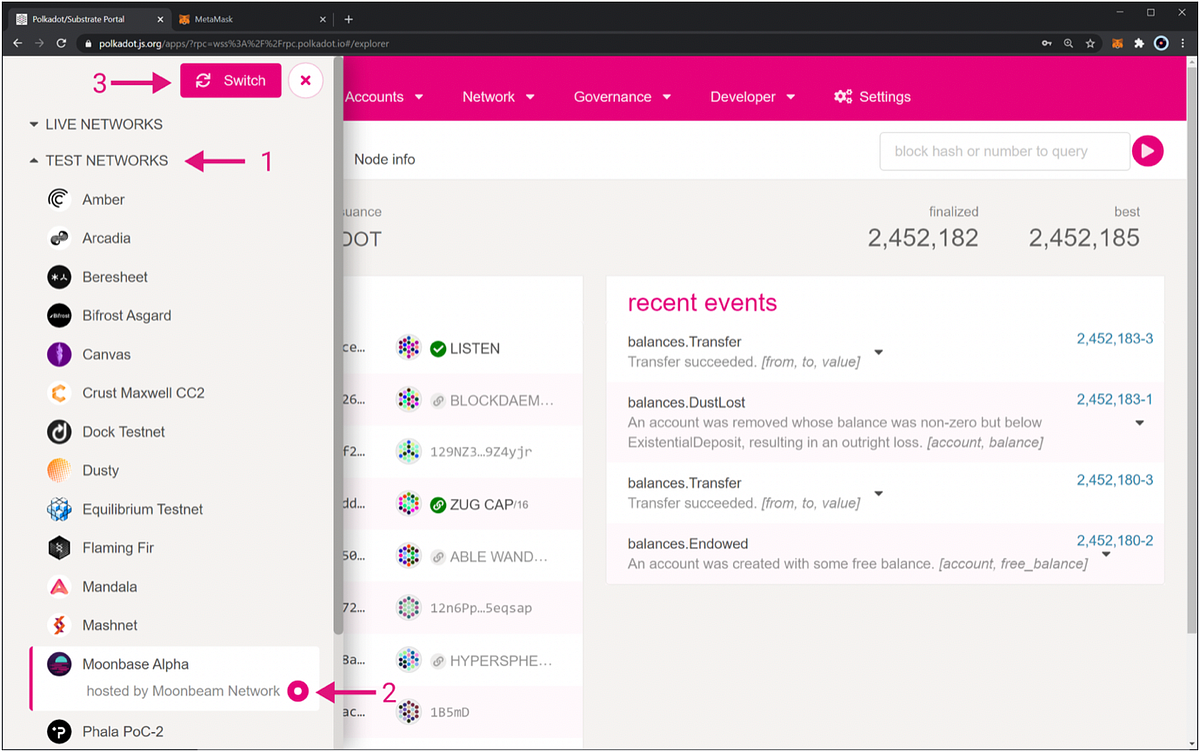The image size is (1200, 751).
Task: Click the pink query submit arrow icon
Action: (1147, 150)
